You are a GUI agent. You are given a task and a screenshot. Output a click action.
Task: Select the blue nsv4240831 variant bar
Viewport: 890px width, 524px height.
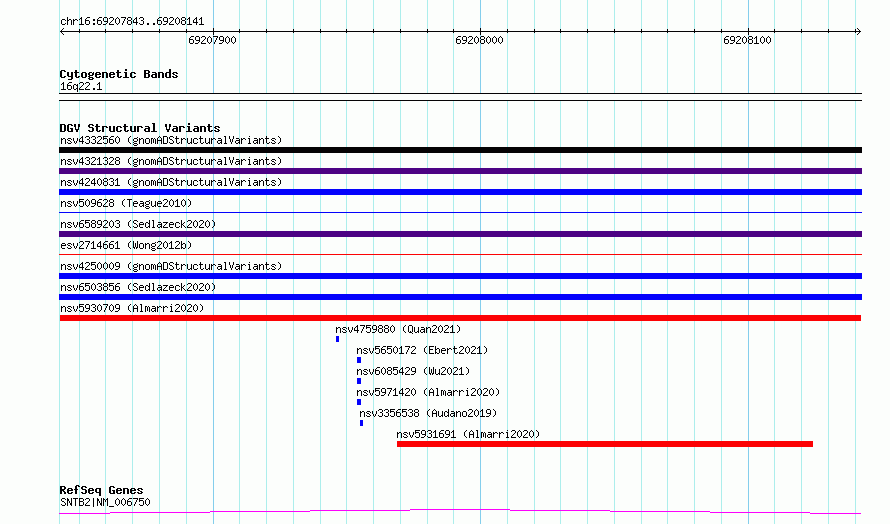(460, 192)
